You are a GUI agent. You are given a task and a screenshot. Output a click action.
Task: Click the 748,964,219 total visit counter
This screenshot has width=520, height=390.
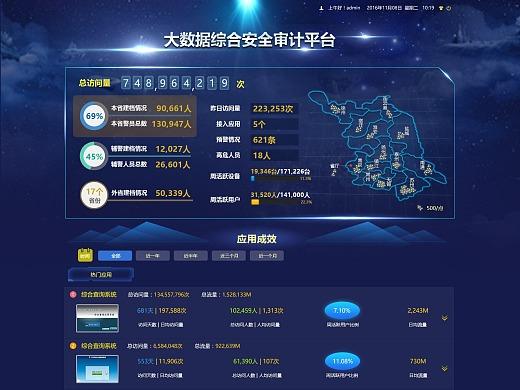(x=175, y=83)
